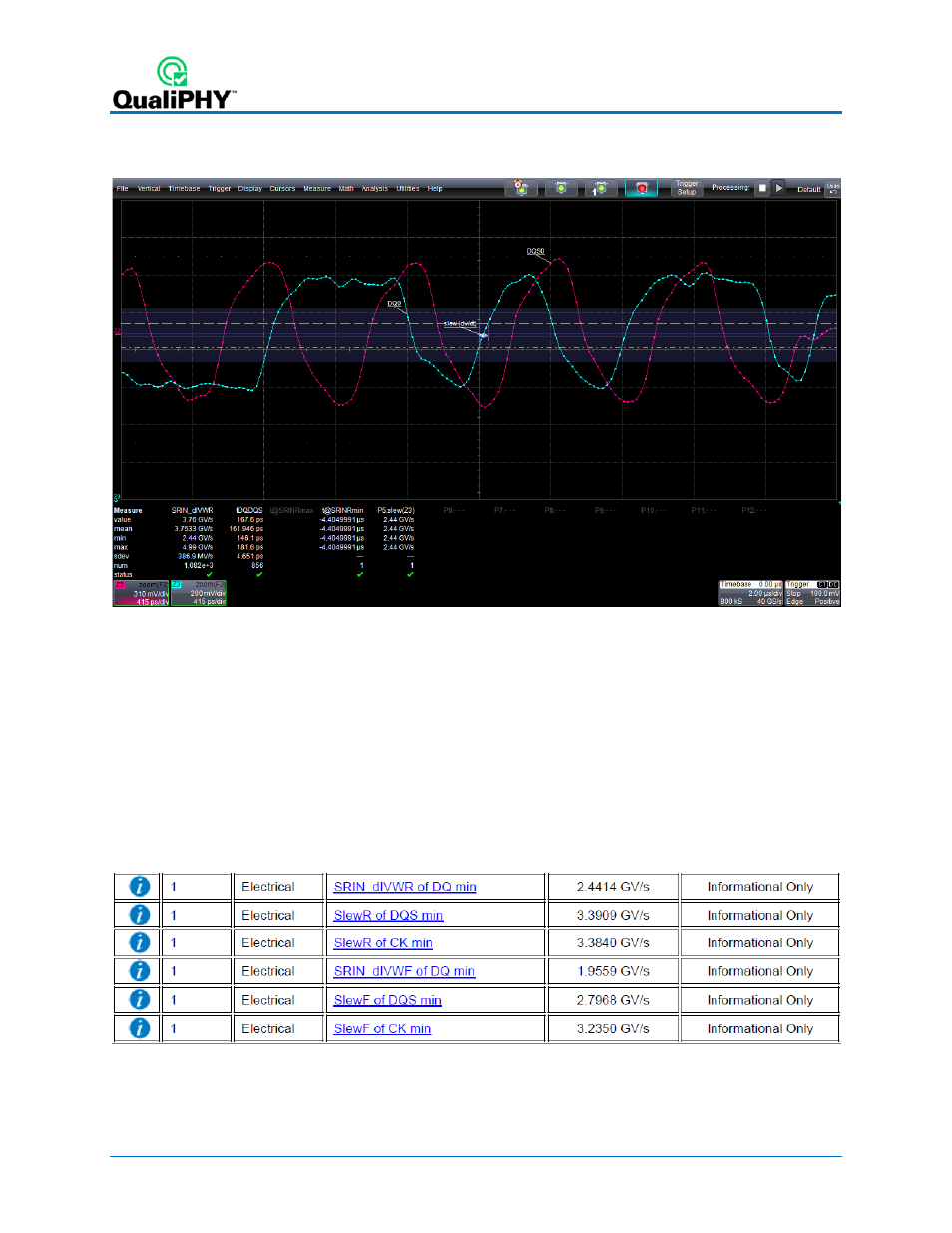Image resolution: width=952 pixels, height=1233 pixels.
Task: Click Electrical in the SlewR of CK row
Action: coord(268,943)
